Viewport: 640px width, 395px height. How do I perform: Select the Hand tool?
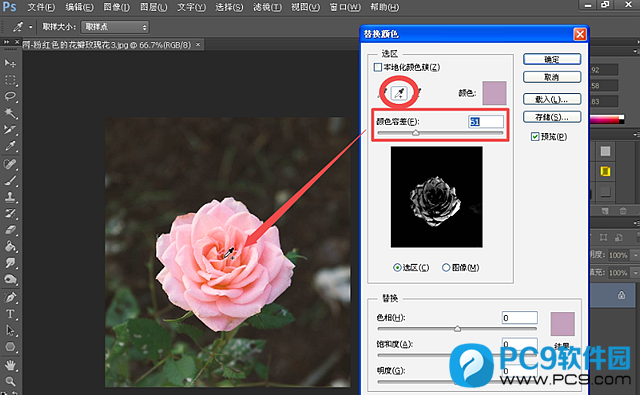(10, 365)
